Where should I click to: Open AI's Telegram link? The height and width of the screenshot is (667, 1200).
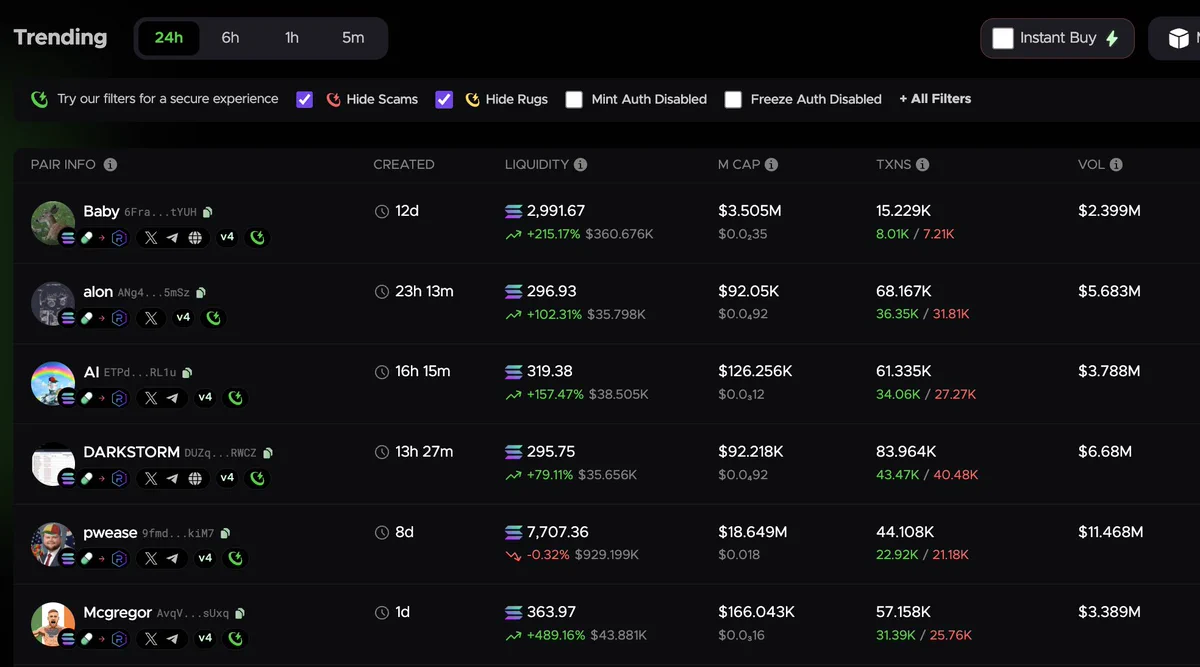[x=173, y=398]
